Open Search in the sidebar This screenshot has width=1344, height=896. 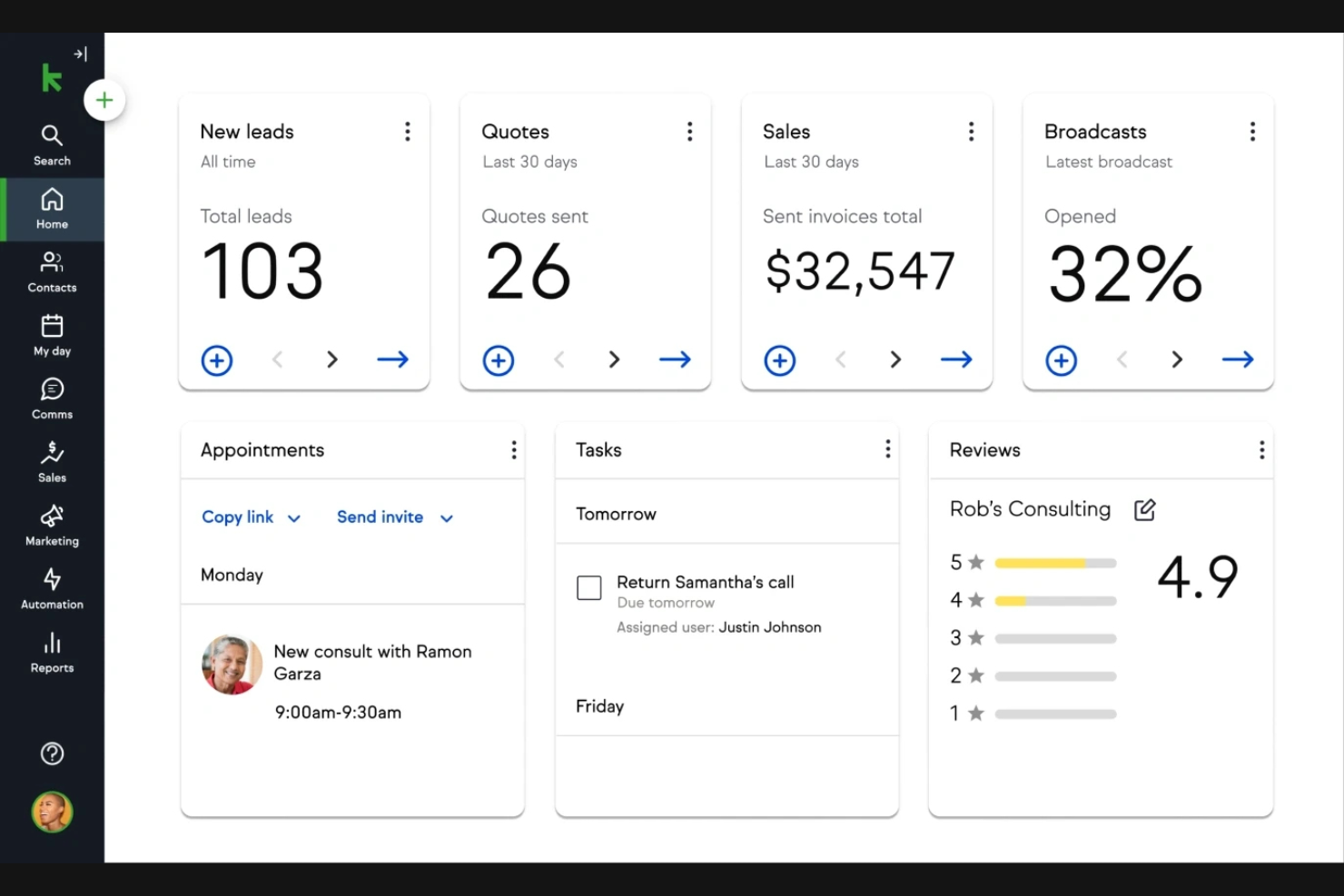click(52, 145)
